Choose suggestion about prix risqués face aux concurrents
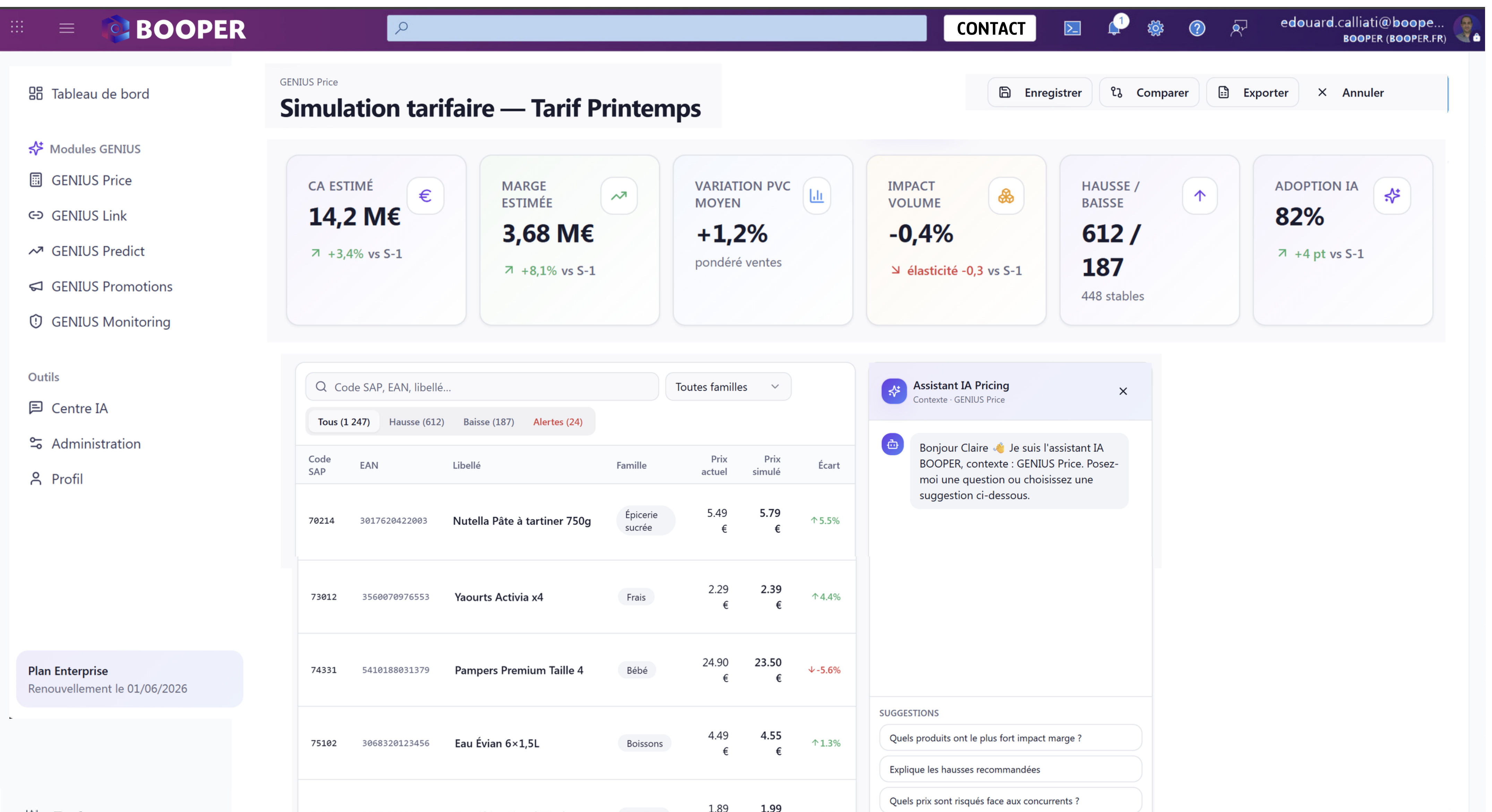This screenshot has height=812, width=1492. pos(1010,801)
